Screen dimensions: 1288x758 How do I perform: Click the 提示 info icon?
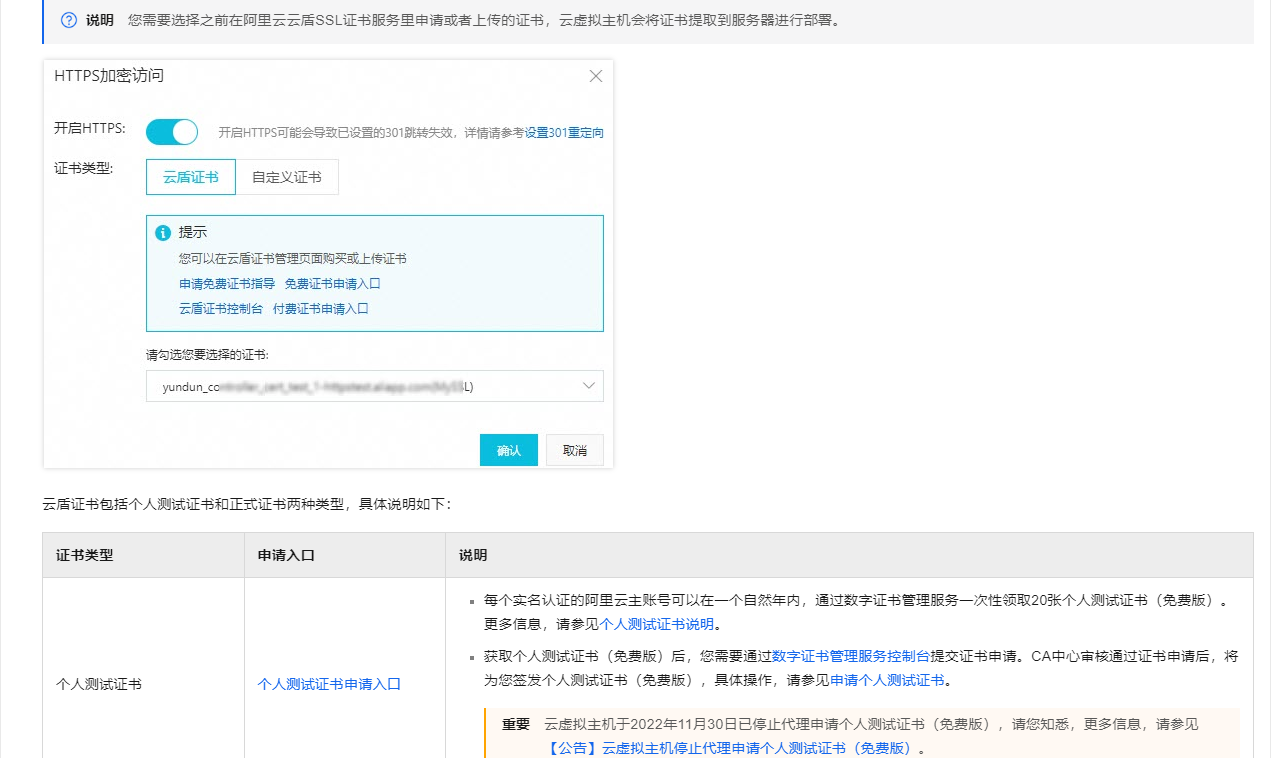coord(163,233)
